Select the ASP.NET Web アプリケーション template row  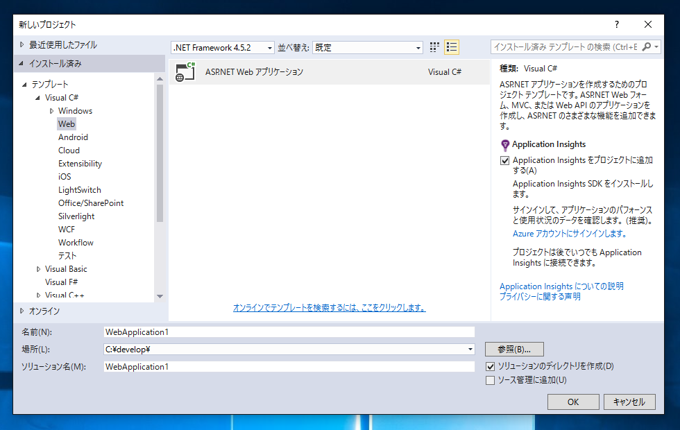pyautogui.click(x=329, y=72)
